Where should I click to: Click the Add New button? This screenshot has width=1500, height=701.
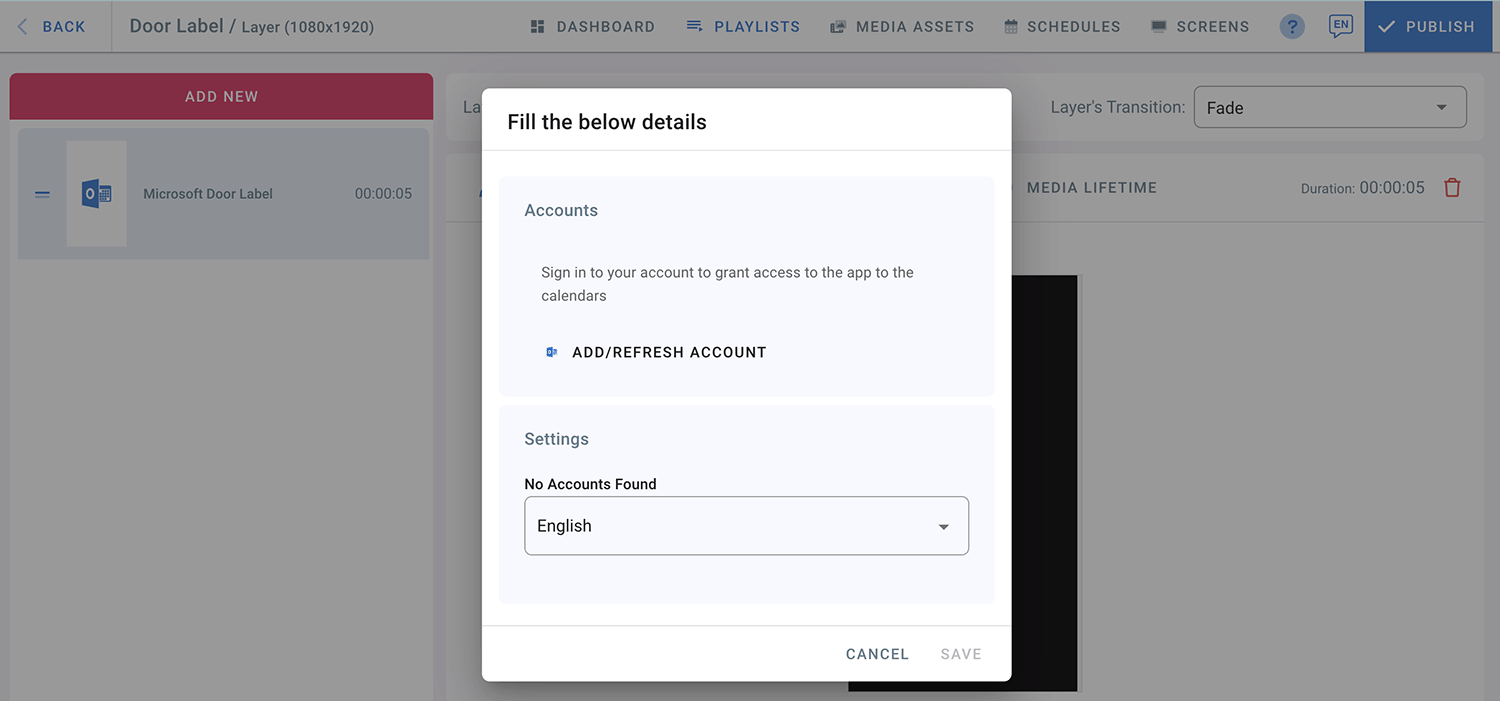point(221,97)
